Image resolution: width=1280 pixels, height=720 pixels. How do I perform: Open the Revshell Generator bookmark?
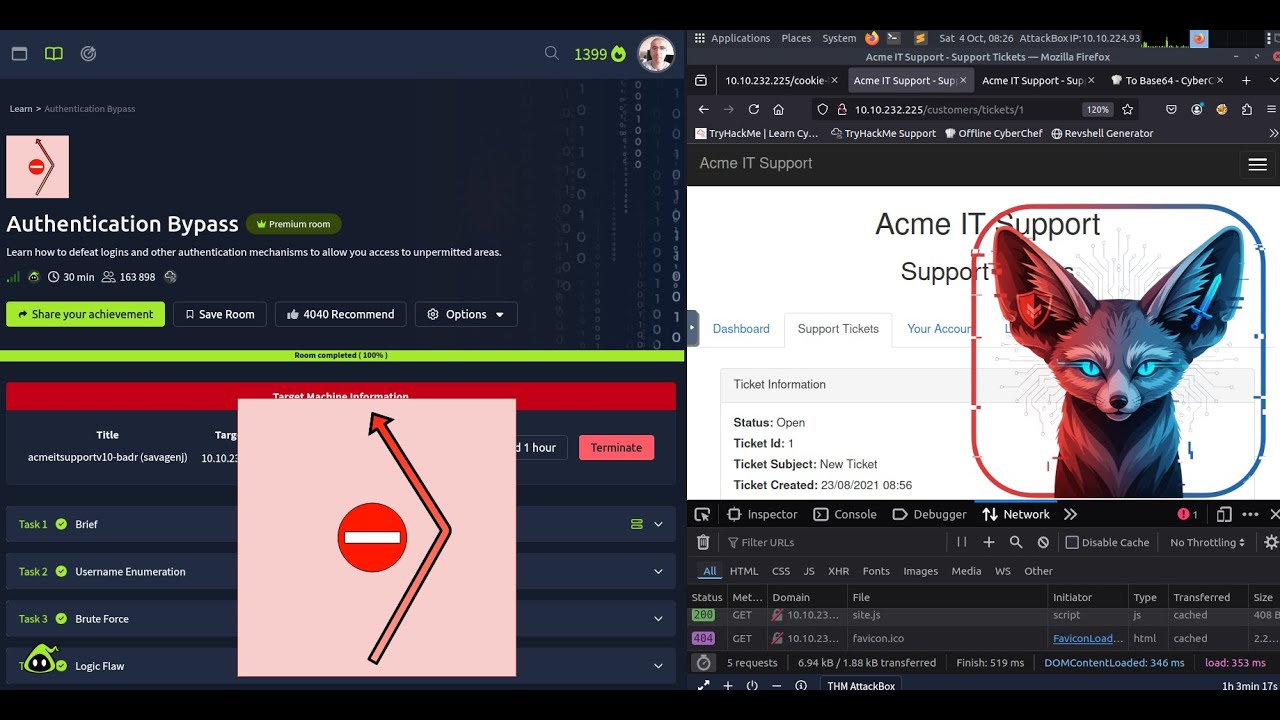tap(1102, 133)
